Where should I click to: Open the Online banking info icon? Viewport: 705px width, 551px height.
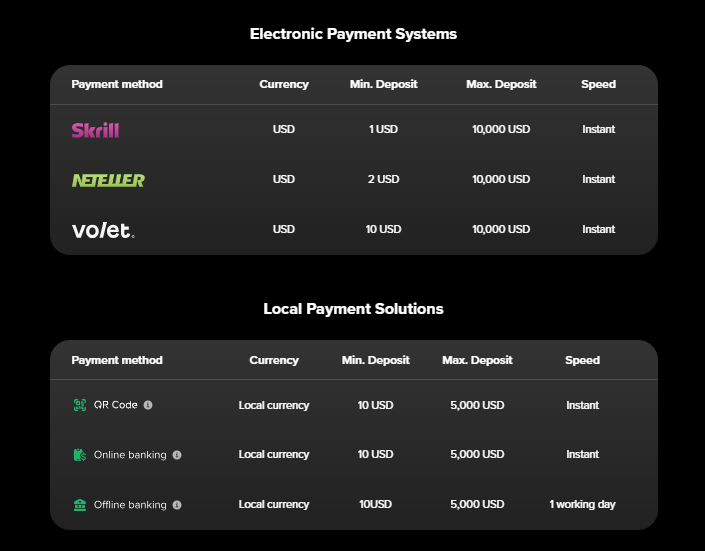tap(177, 455)
